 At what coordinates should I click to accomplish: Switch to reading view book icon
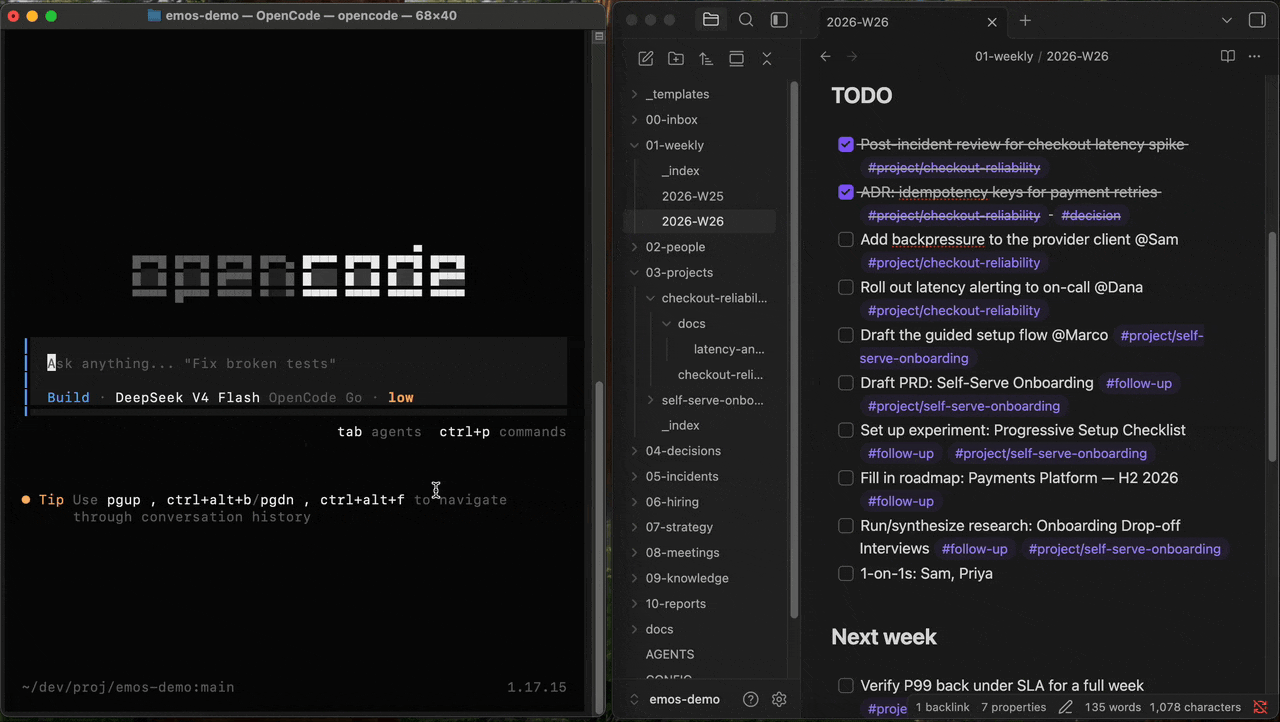click(1228, 56)
